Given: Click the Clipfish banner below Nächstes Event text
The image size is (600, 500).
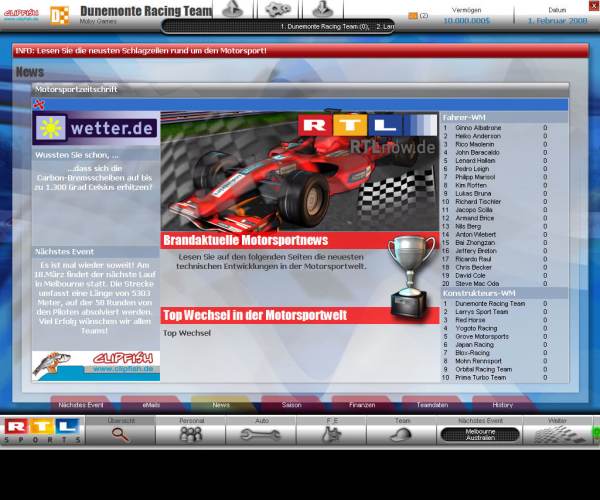Looking at the screenshot, I should coord(96,366).
